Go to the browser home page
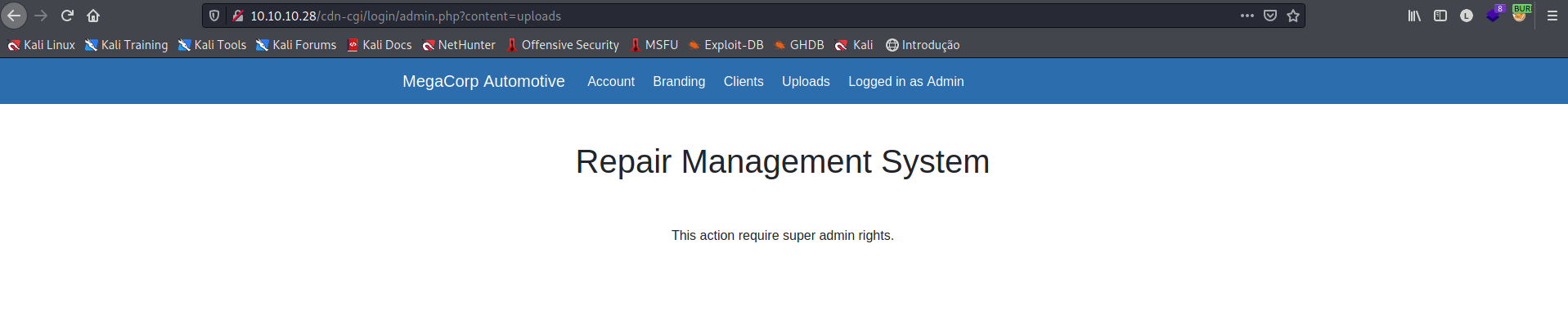 [x=93, y=16]
